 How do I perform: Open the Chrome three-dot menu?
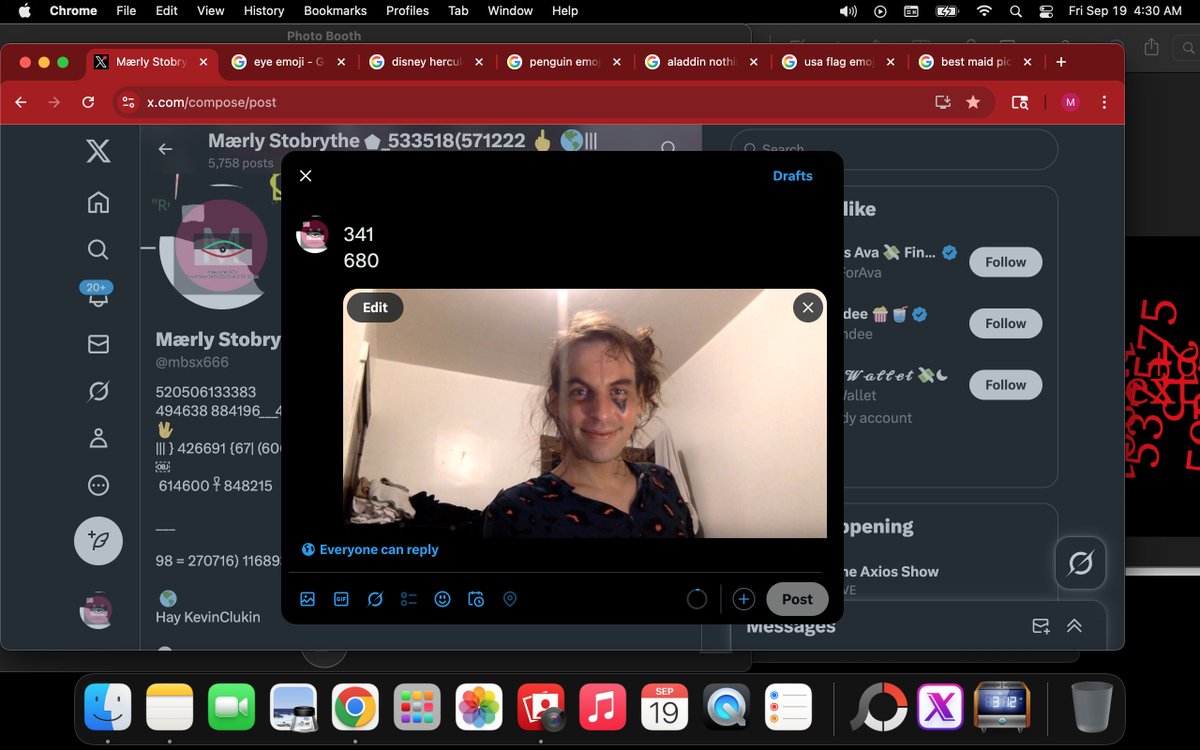pos(1103,101)
